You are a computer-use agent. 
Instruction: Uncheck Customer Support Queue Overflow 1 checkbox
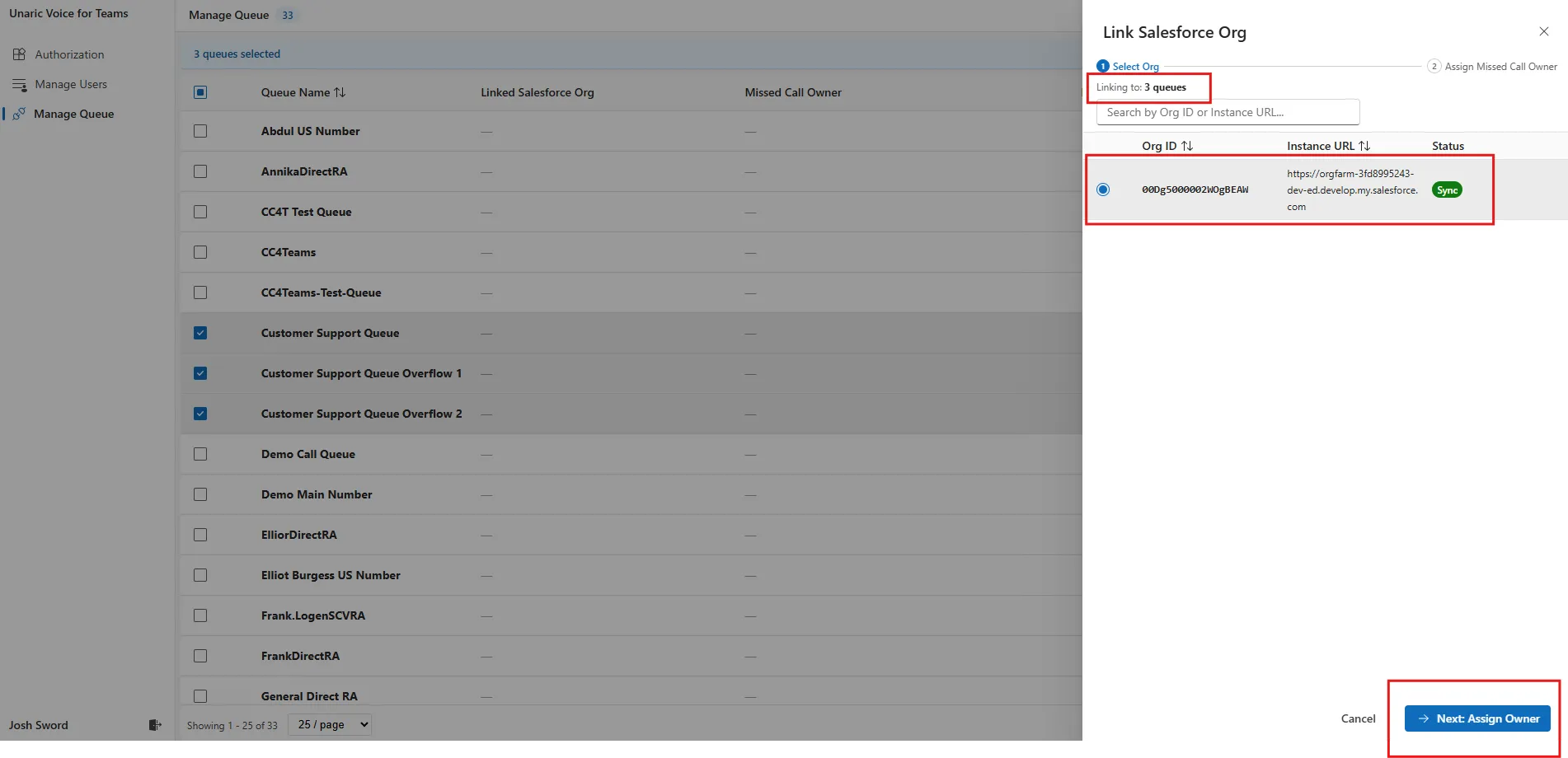point(200,373)
